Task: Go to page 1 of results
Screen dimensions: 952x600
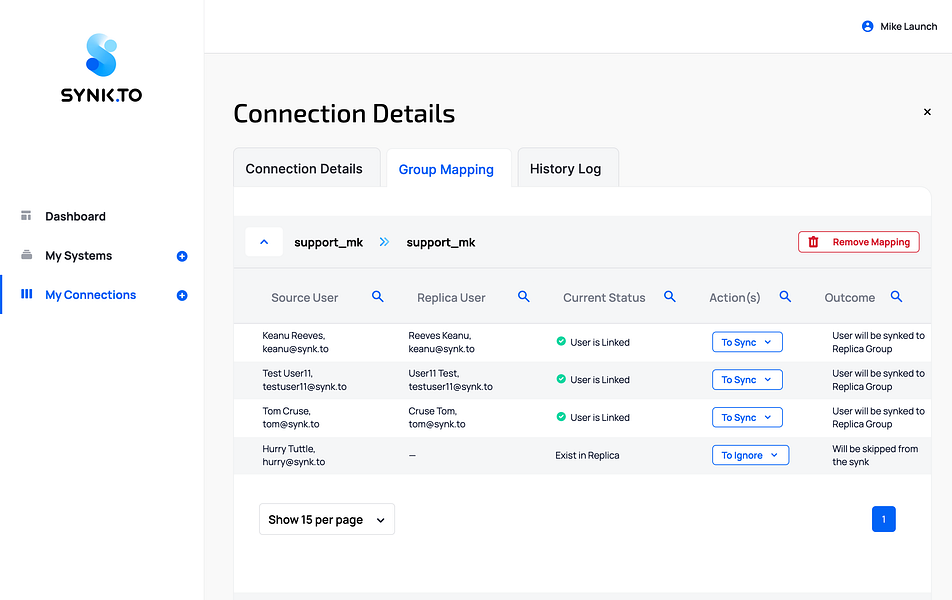Action: 884,519
